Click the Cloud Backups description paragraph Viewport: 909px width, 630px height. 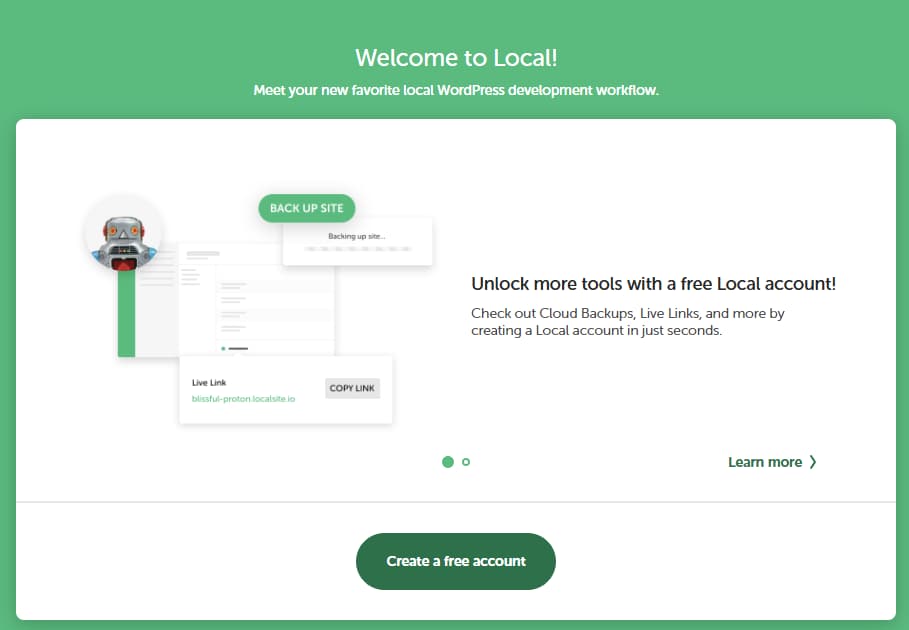[x=628, y=322]
